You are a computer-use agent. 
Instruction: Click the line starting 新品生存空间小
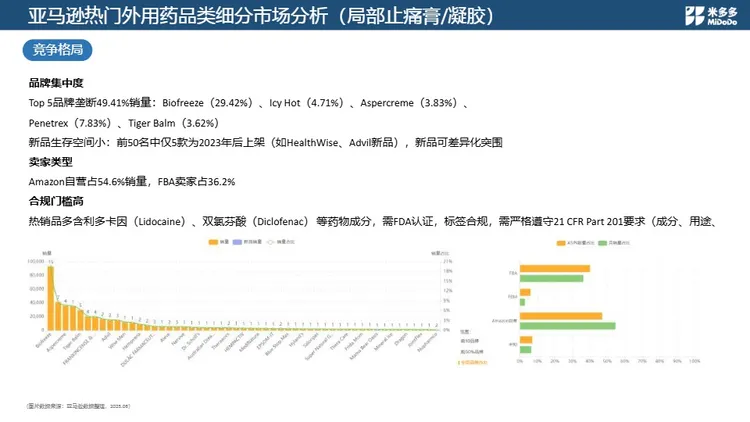[265, 143]
